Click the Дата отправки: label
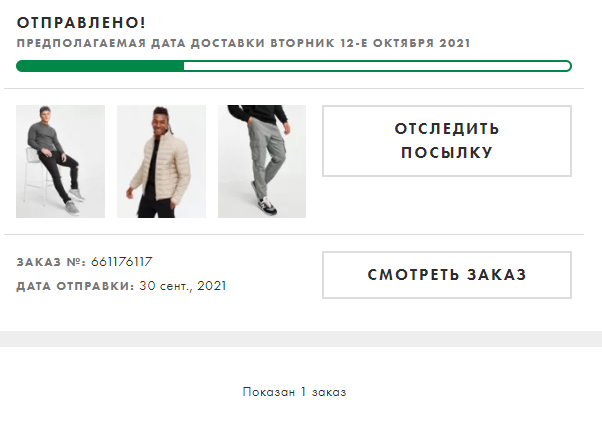Screen dimensions: 602x427 (x=75, y=286)
